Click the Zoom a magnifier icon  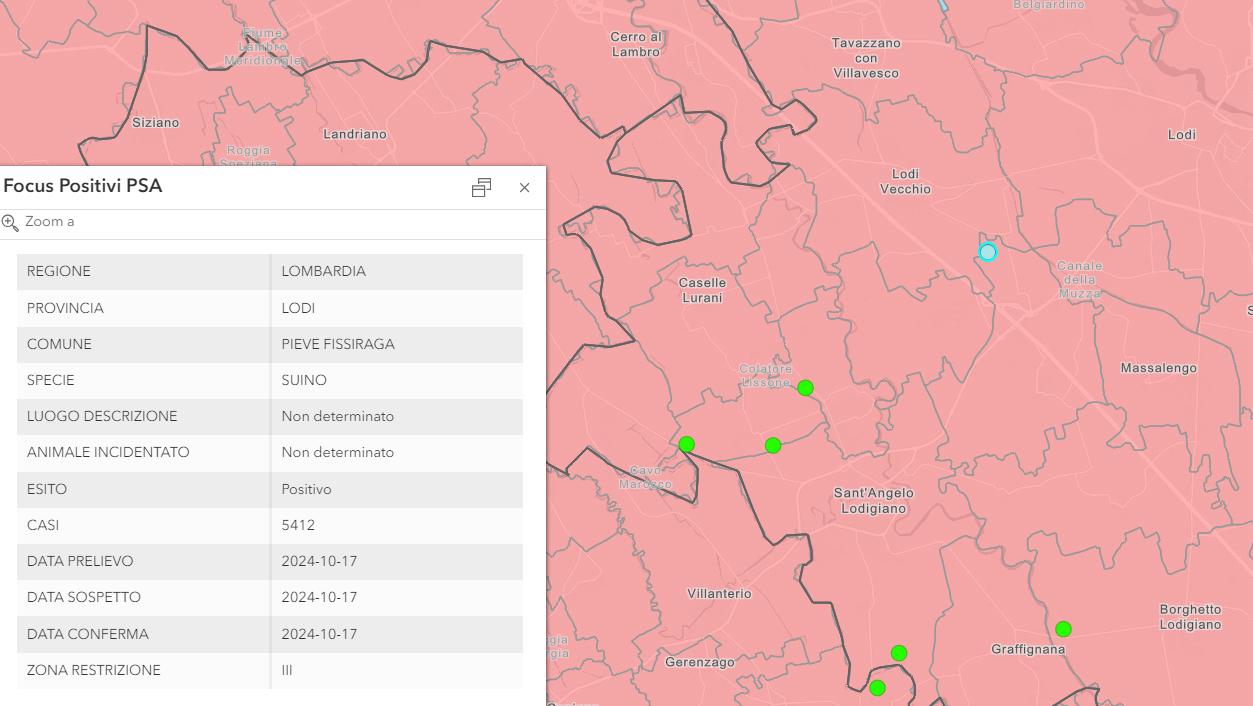tap(10, 222)
